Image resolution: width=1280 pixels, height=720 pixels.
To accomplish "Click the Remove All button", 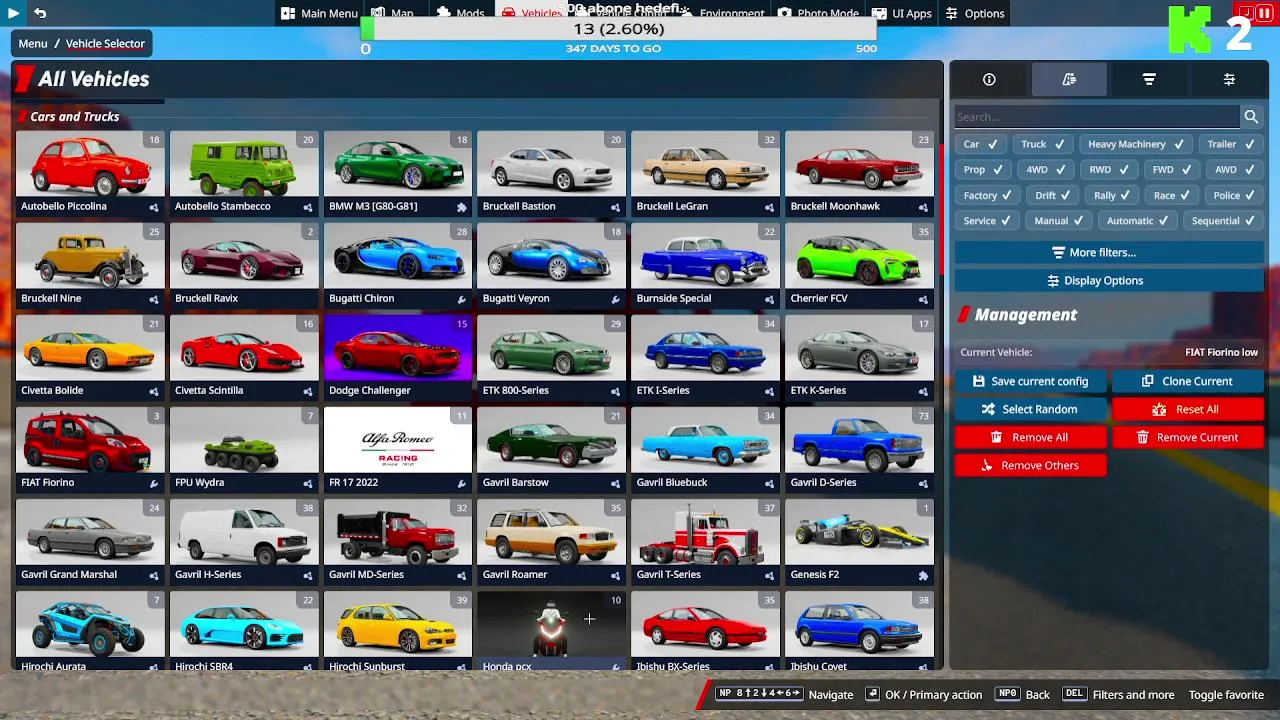I will click(x=1030, y=437).
